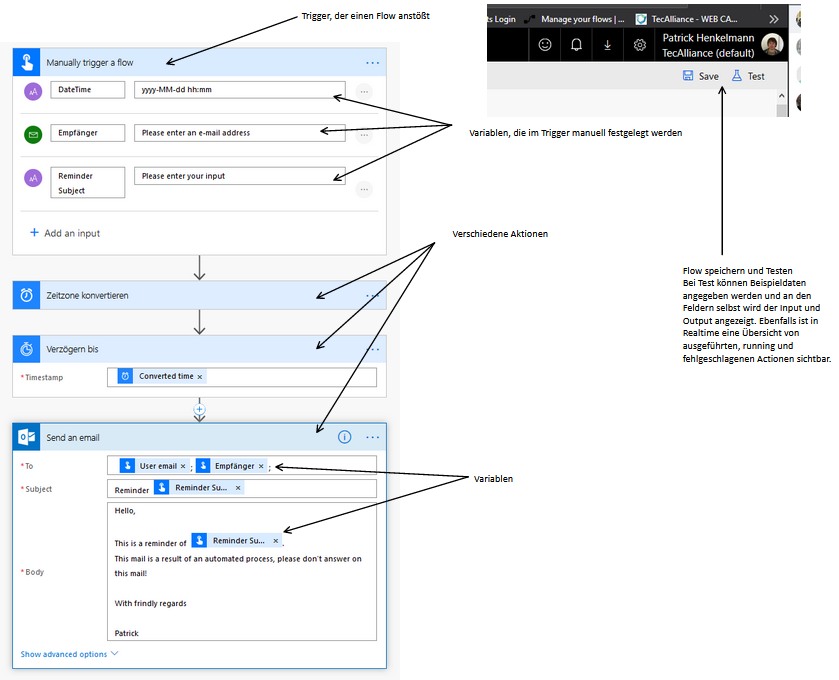Click the Test flask button
Image resolution: width=839 pixels, height=680 pixels.
coord(748,76)
